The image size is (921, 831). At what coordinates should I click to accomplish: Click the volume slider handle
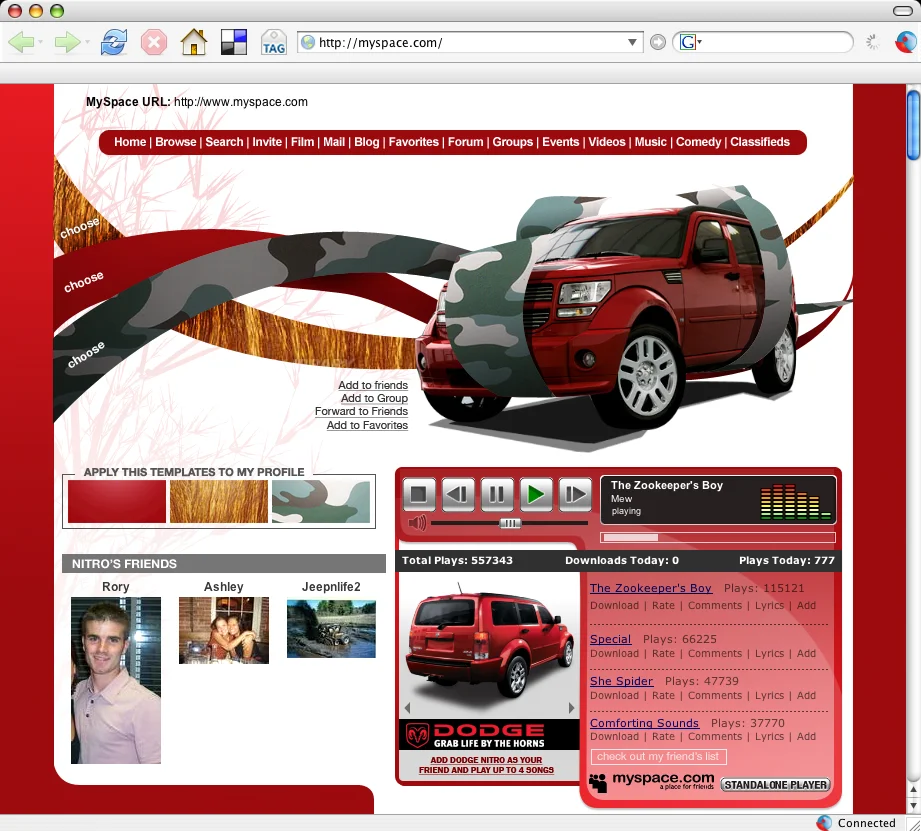click(510, 523)
